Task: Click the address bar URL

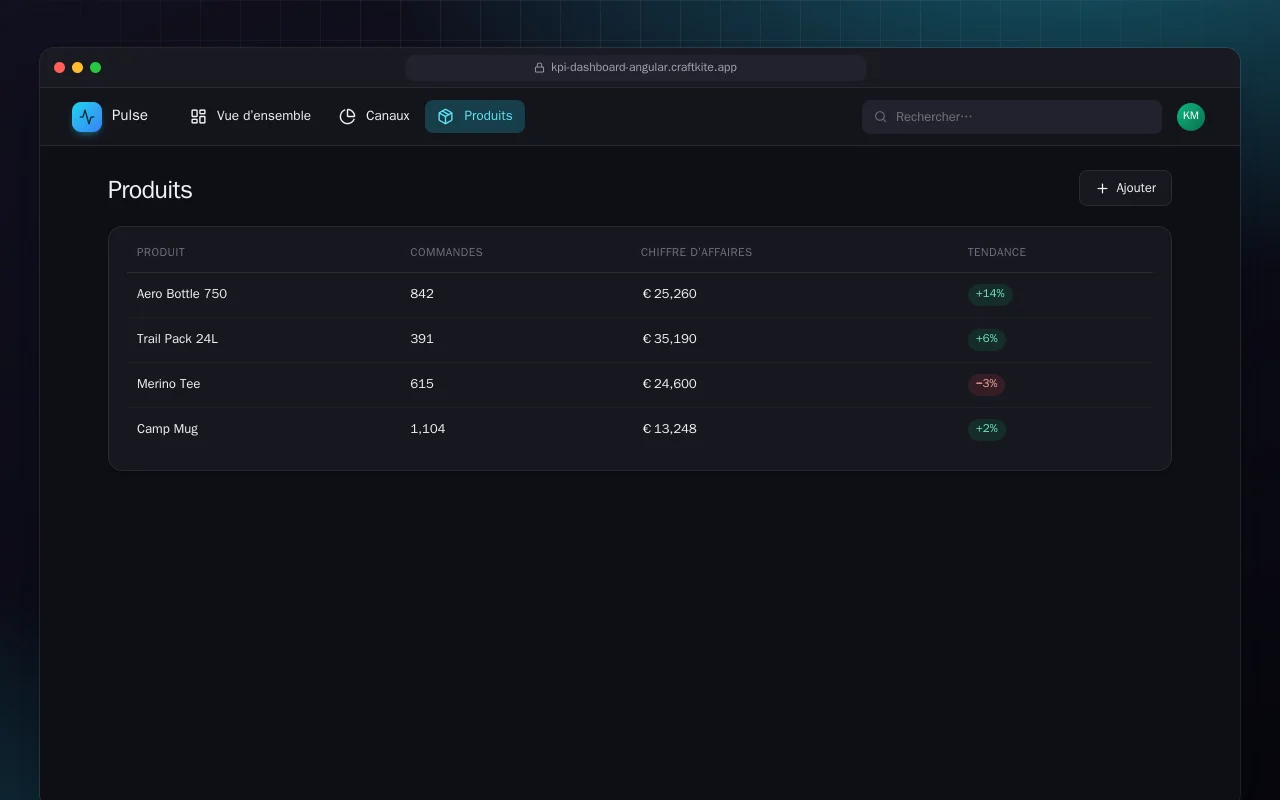Action: (644, 68)
